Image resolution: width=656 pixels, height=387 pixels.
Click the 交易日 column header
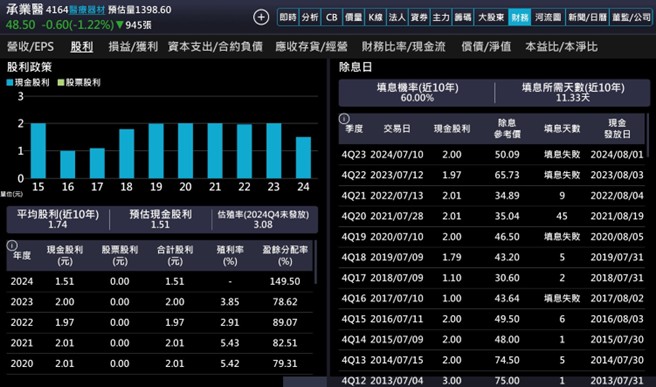(397, 128)
